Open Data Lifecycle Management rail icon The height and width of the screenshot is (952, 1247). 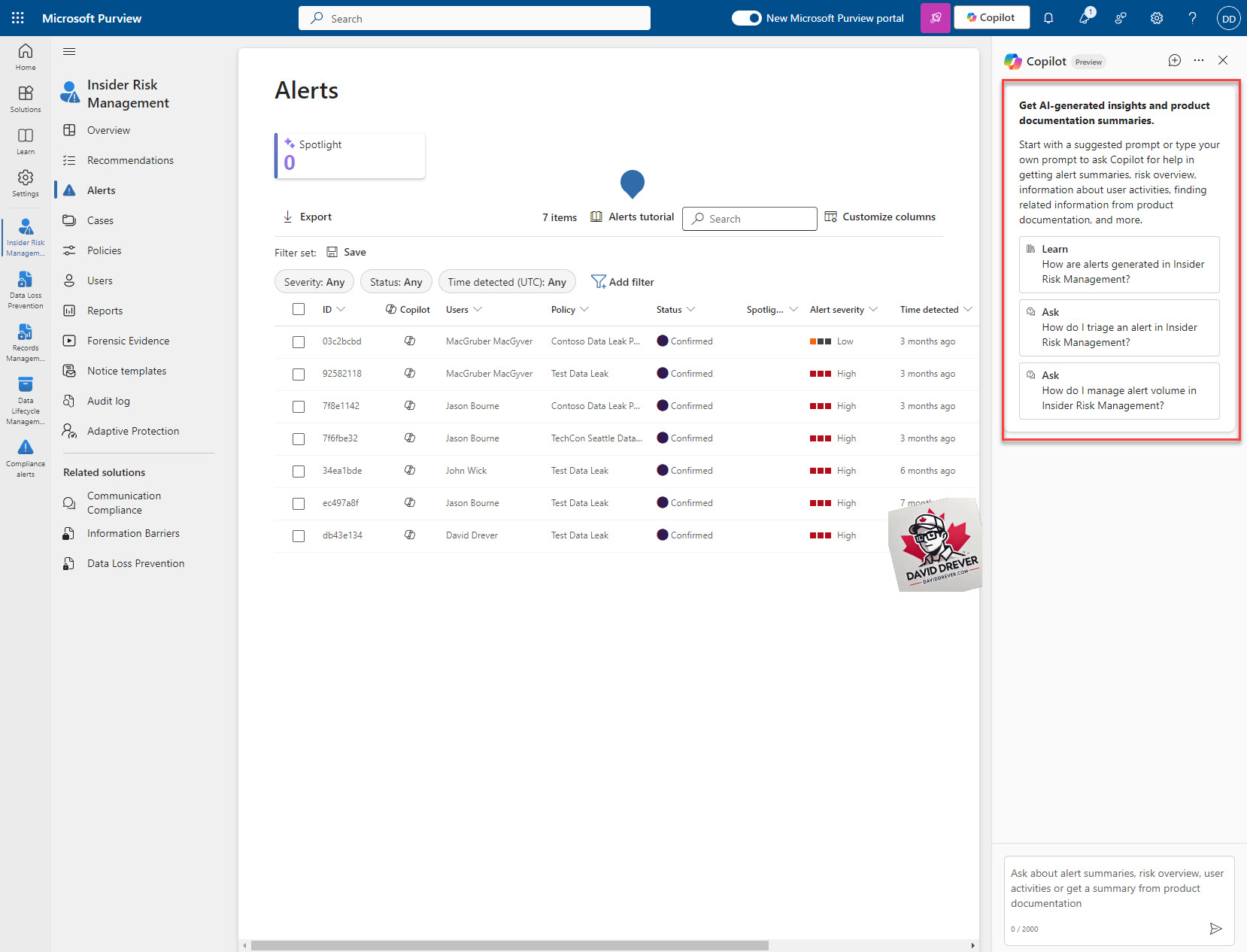click(x=26, y=401)
